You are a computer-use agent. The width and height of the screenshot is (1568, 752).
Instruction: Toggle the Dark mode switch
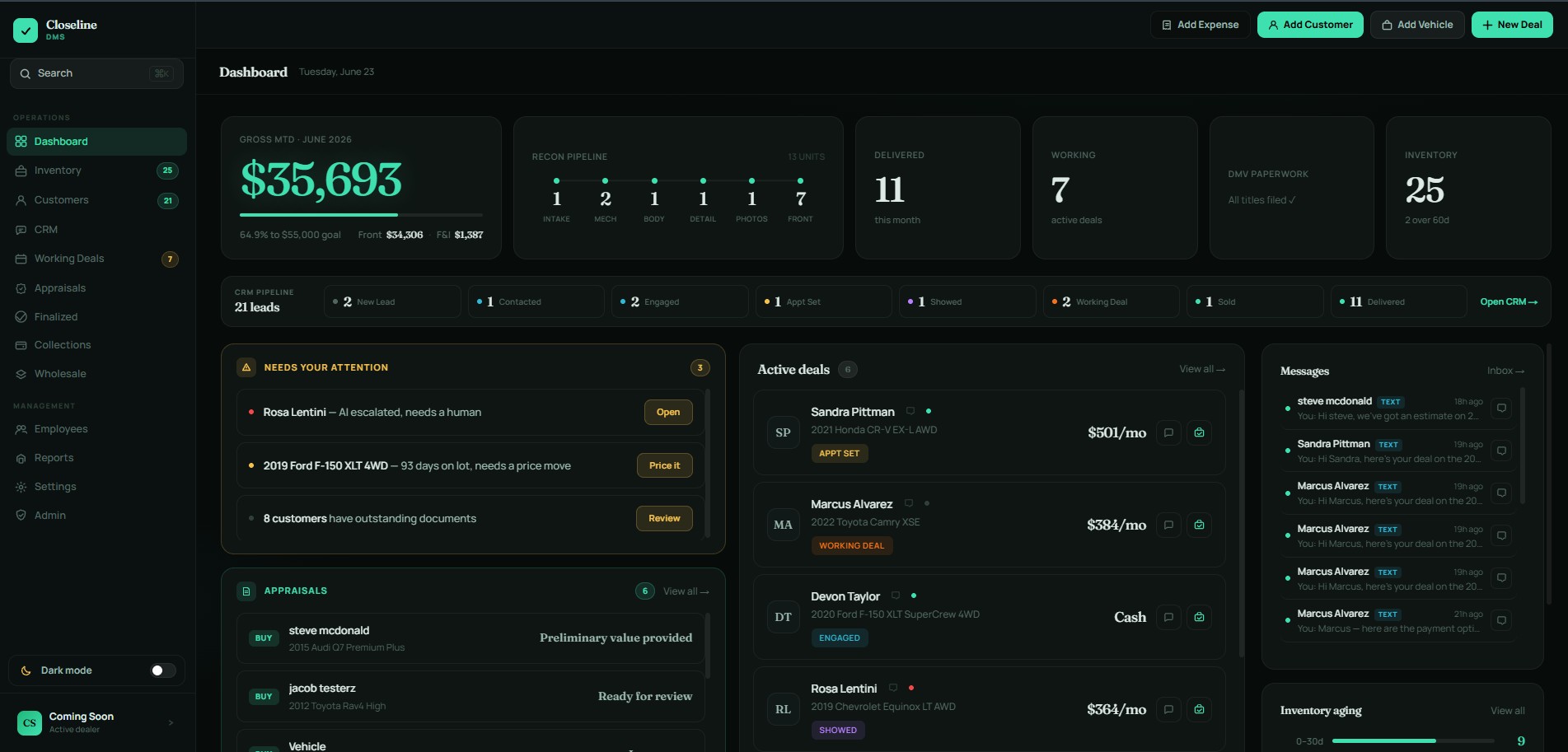point(163,670)
